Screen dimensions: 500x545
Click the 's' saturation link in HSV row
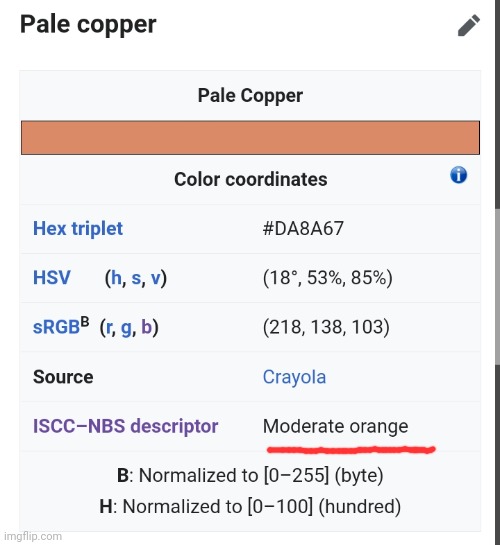click(x=136, y=278)
